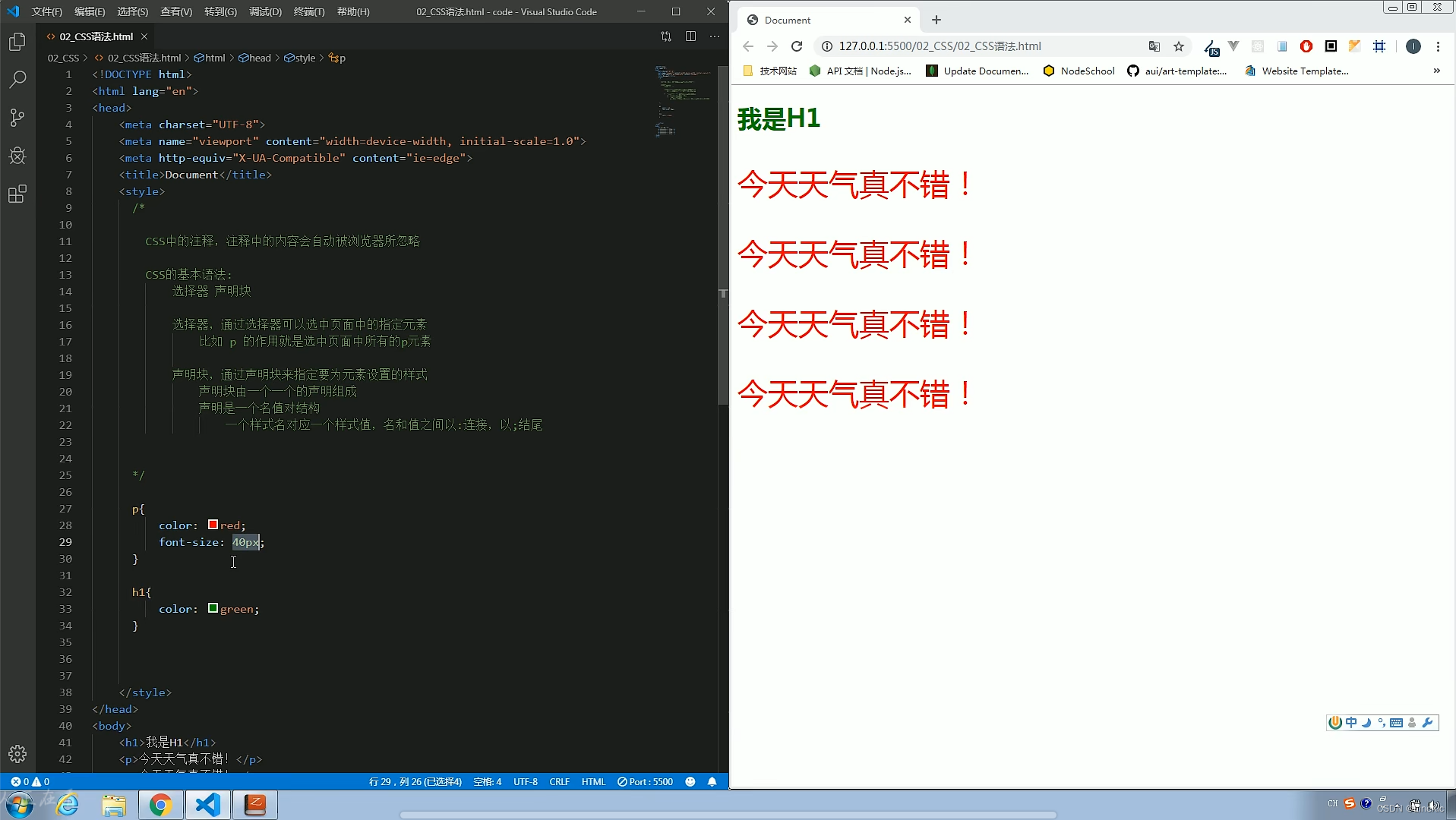Click the translate page icon in address bar
Image resolution: width=1456 pixels, height=820 pixels.
click(1154, 46)
